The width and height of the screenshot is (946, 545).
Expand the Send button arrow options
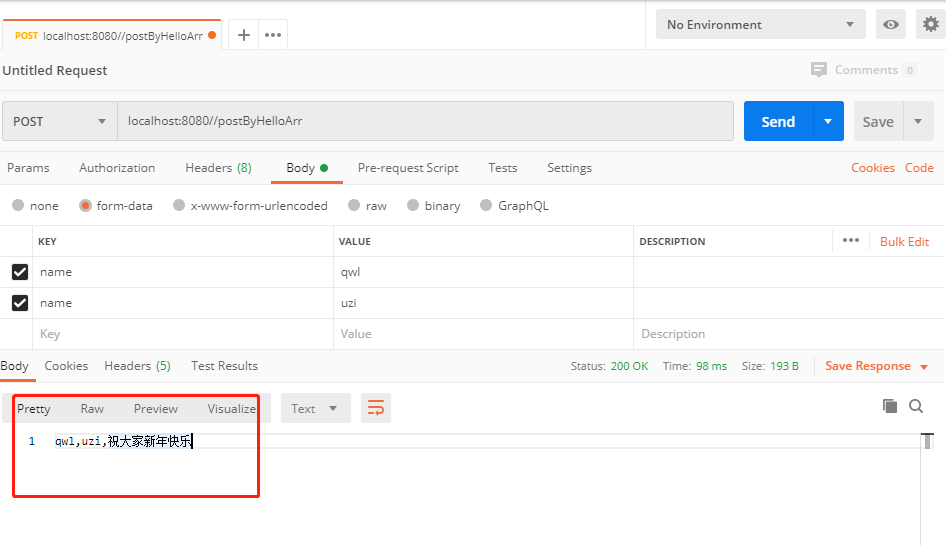[x=828, y=121]
